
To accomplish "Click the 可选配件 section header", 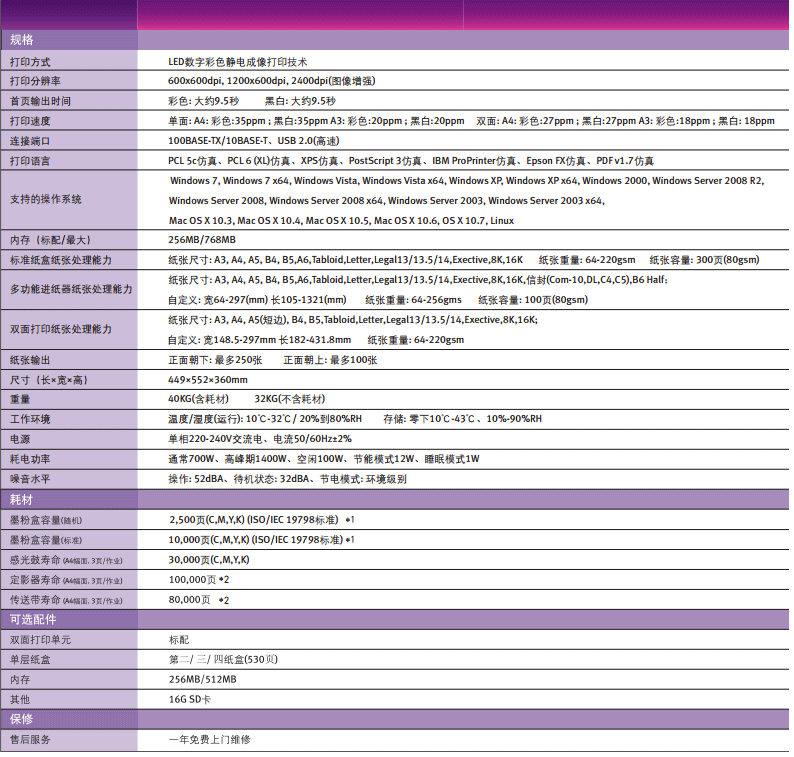I will 34,619.
